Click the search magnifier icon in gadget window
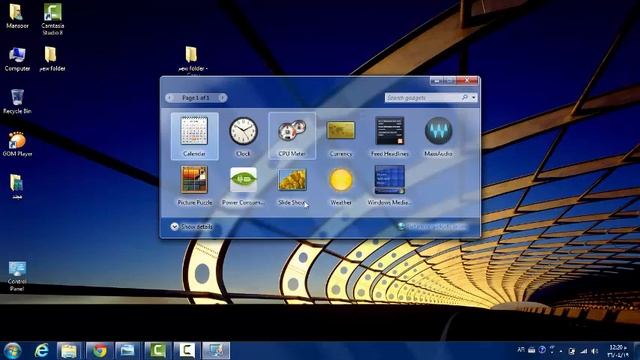Image resolution: width=640 pixels, height=360 pixels. click(465, 98)
